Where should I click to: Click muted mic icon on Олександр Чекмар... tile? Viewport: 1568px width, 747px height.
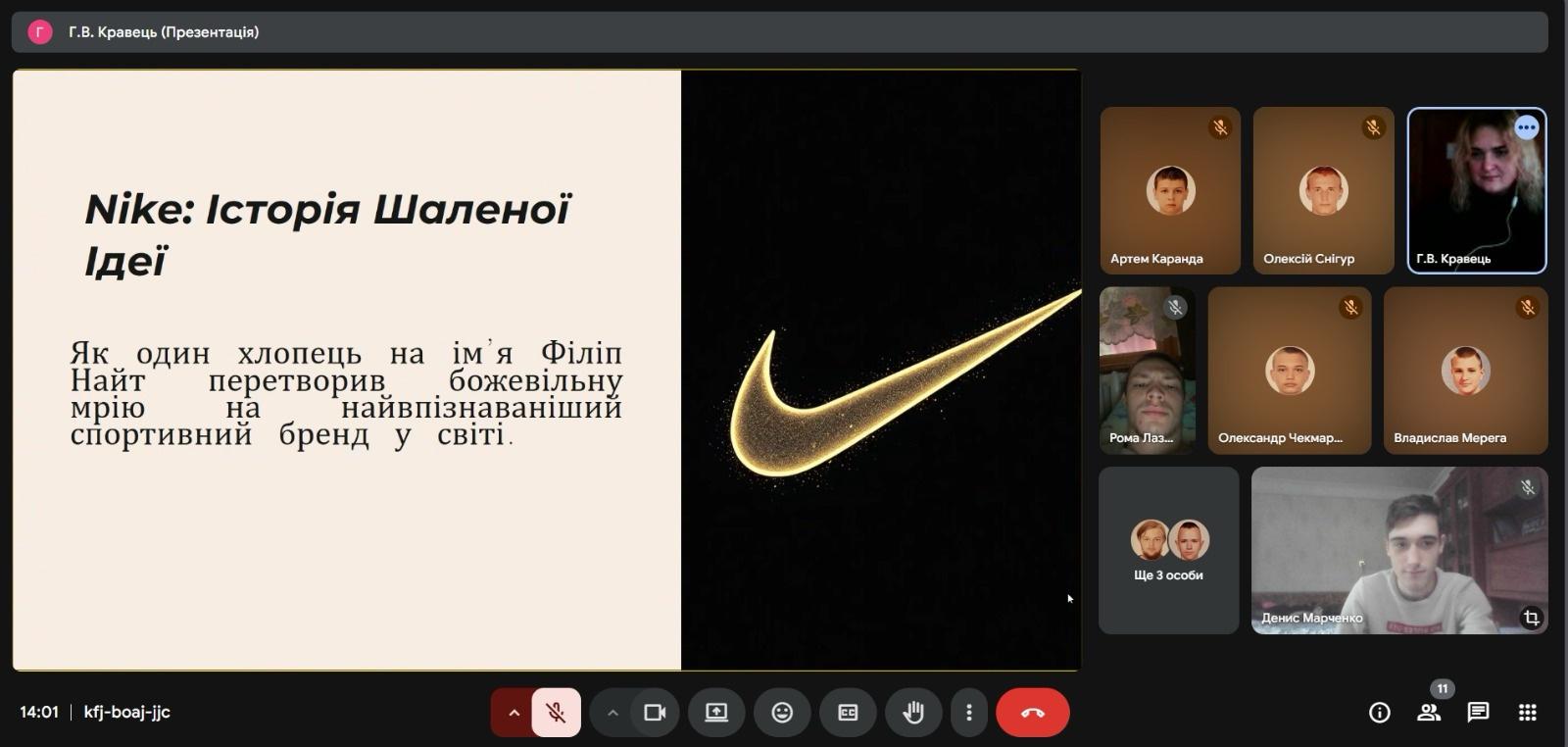tap(1351, 308)
